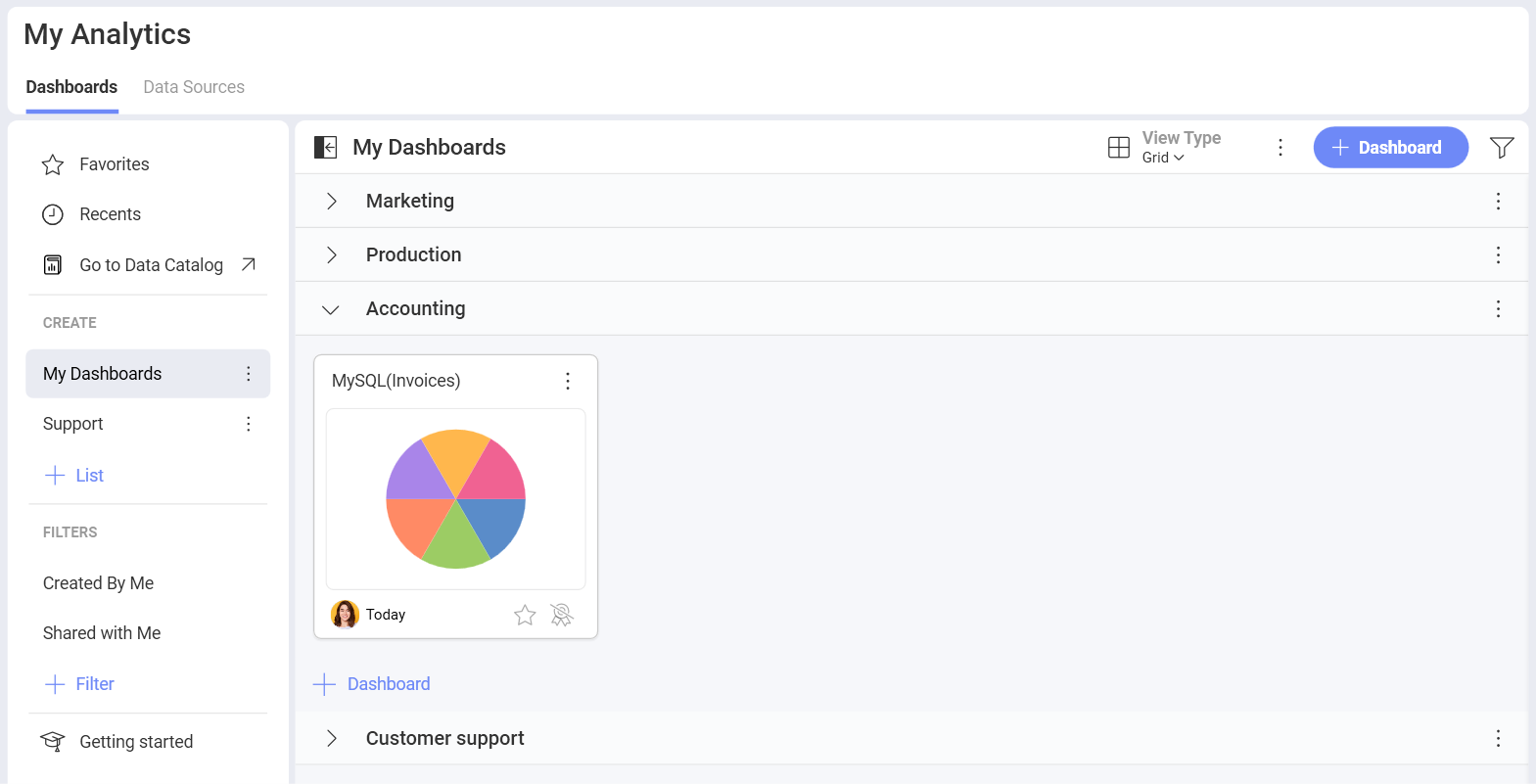Viewport: 1536px width, 784px height.
Task: Open Favorites via its star icon
Action: pos(53,164)
